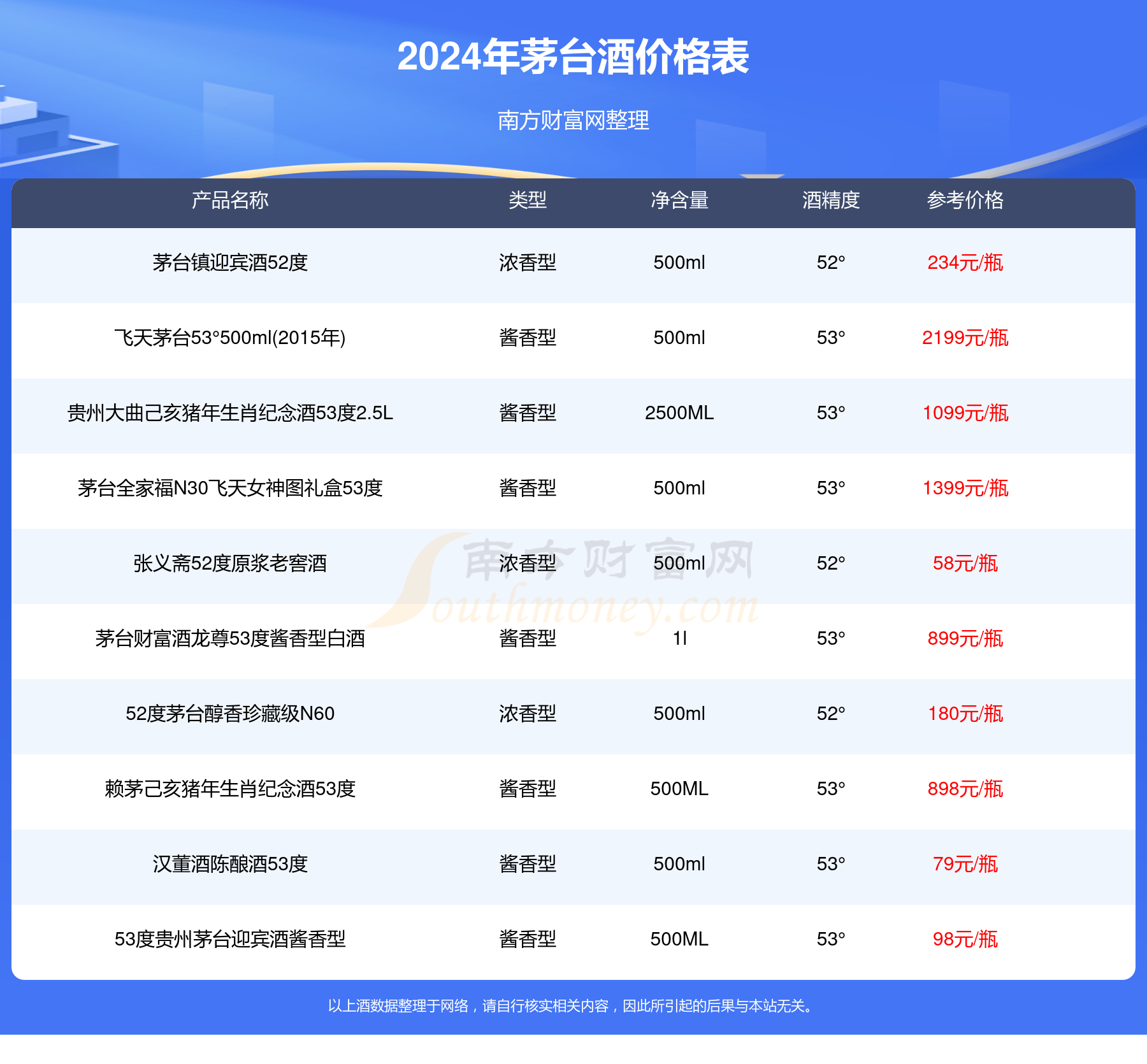Viewport: 1147px width, 1064px height.
Task: Click 500ML in 赖茅己亥猪年 row
Action: 679,789
